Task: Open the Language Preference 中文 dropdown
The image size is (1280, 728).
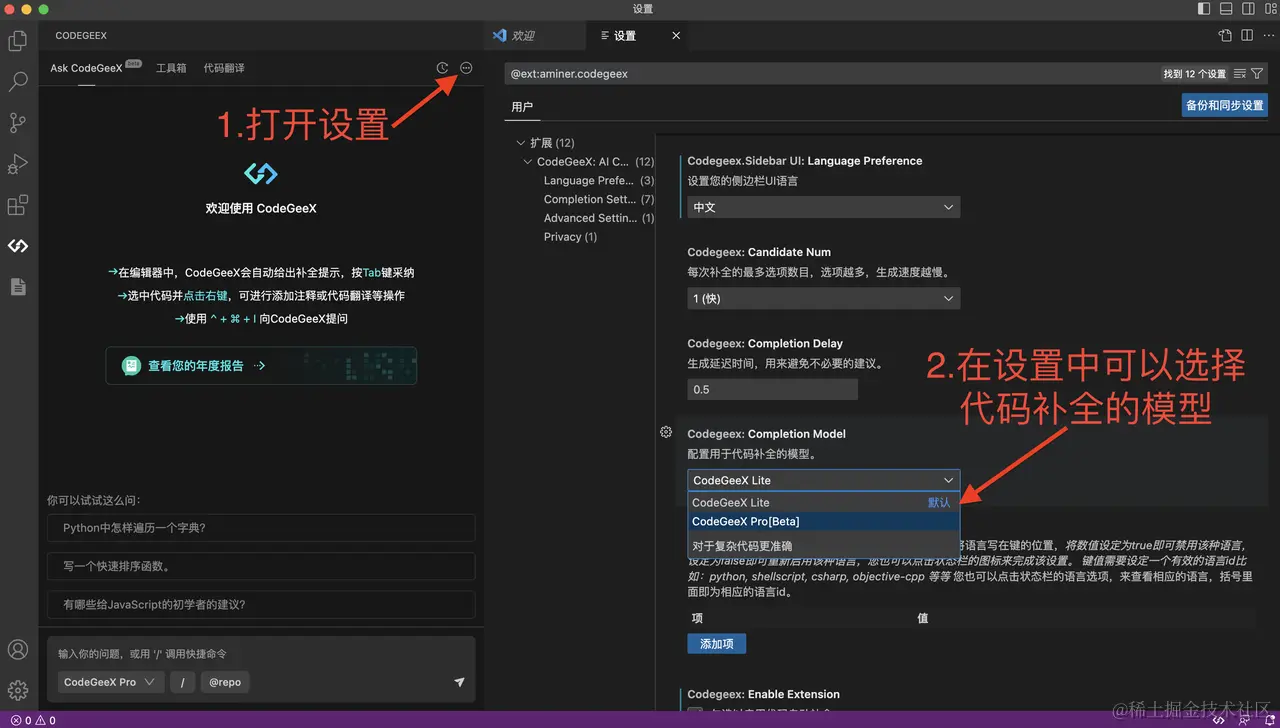Action: click(824, 207)
